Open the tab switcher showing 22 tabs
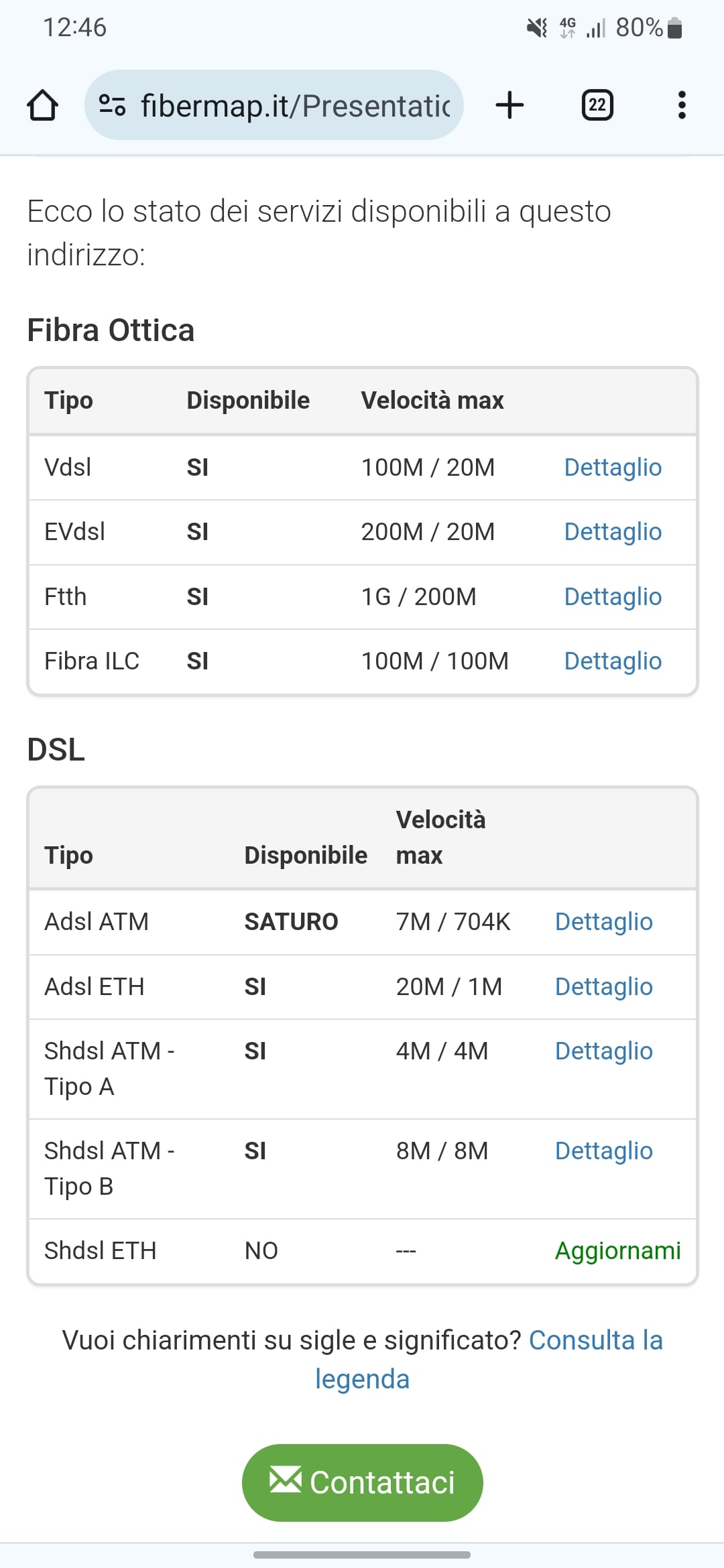724x1568 pixels. pos(597,105)
